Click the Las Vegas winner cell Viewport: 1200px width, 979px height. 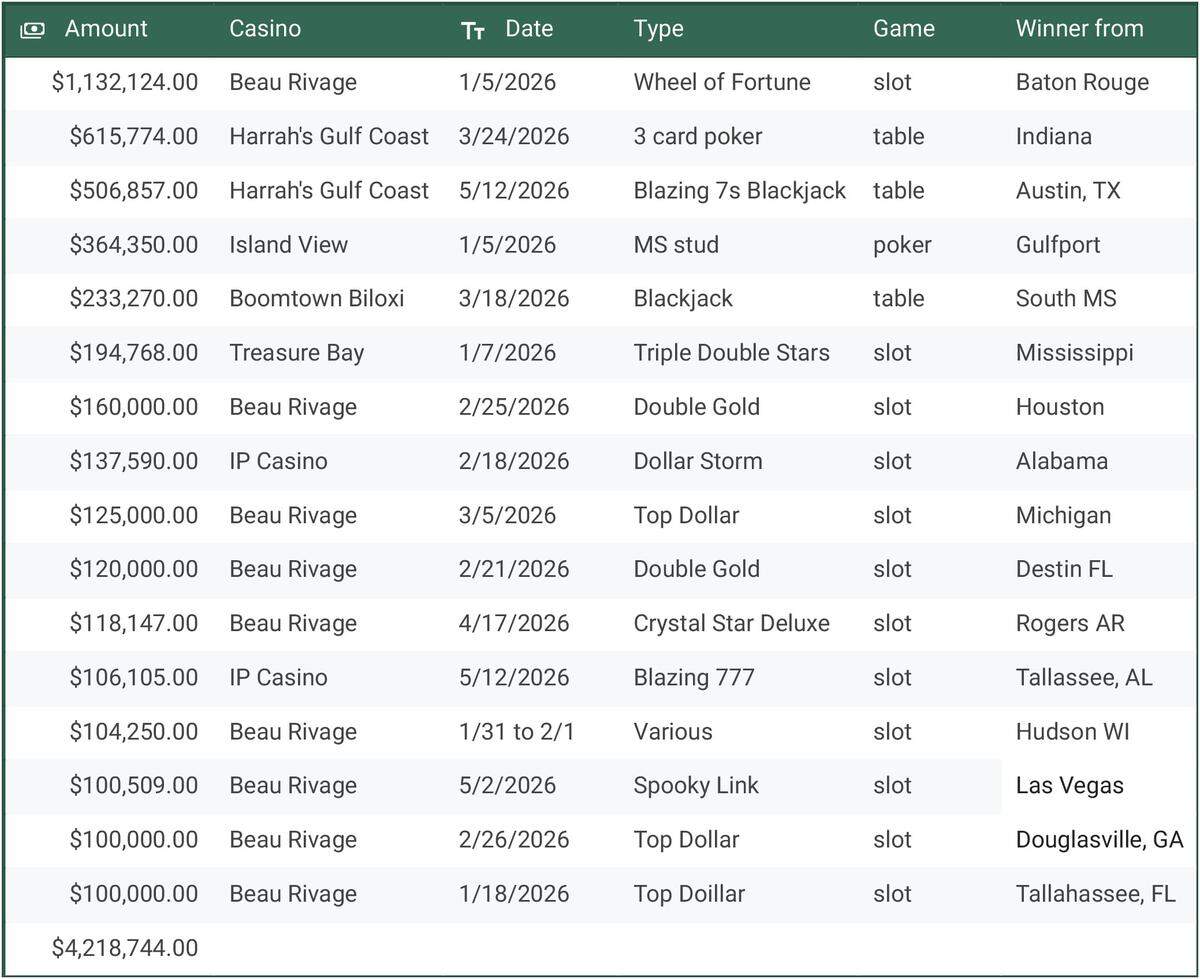pos(1070,784)
